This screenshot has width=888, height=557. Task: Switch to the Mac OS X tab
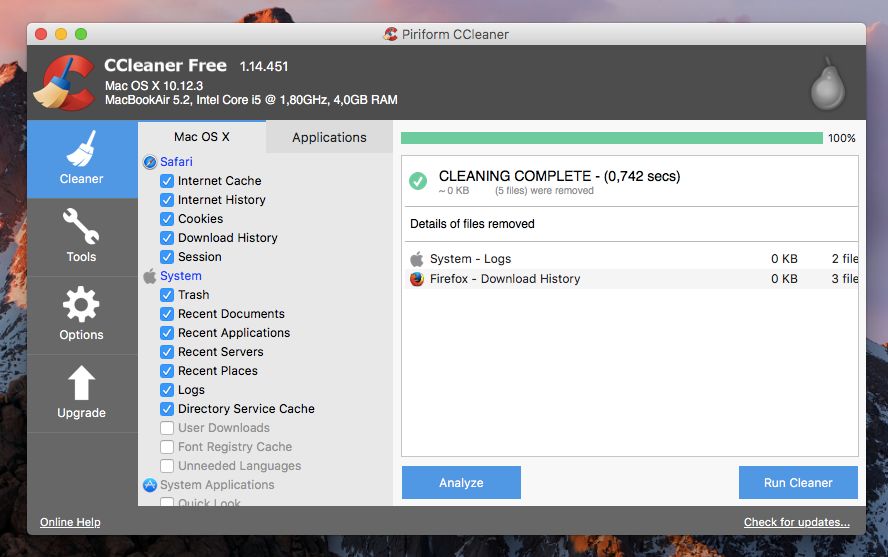tap(202, 137)
